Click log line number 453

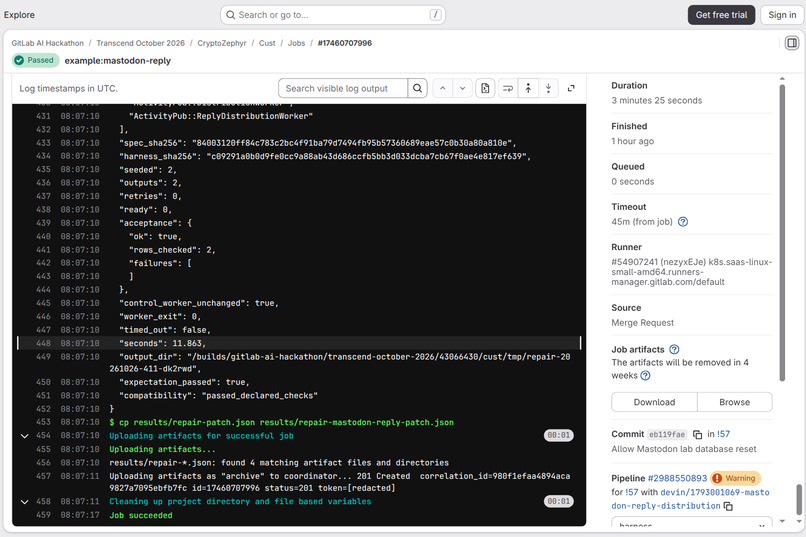[x=43, y=422]
